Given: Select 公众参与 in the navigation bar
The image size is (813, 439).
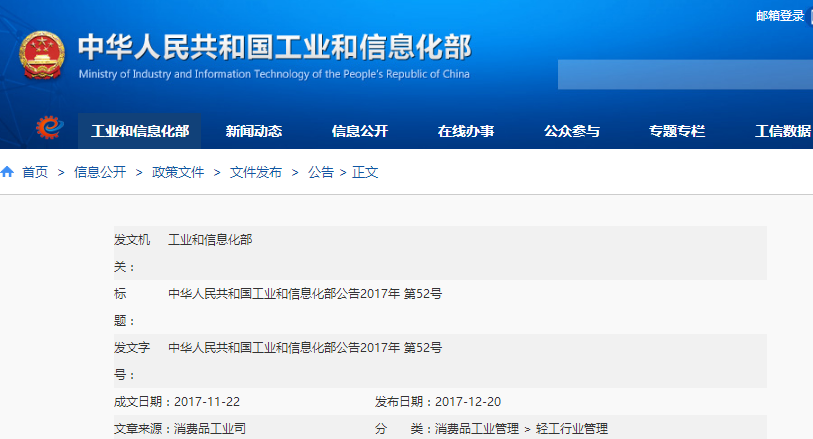Looking at the screenshot, I should click(572, 131).
